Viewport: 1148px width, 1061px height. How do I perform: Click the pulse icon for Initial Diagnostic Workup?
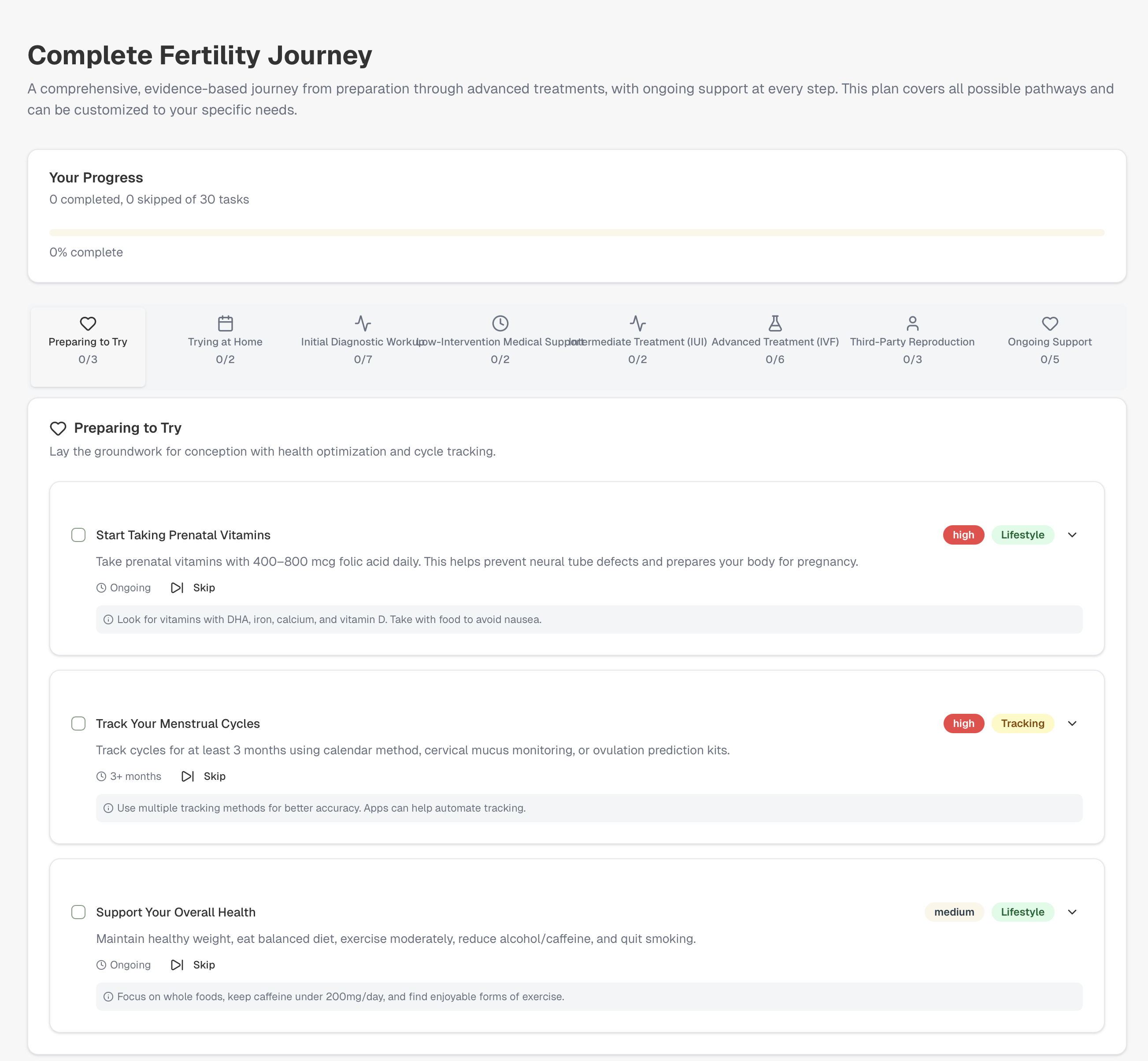363,323
